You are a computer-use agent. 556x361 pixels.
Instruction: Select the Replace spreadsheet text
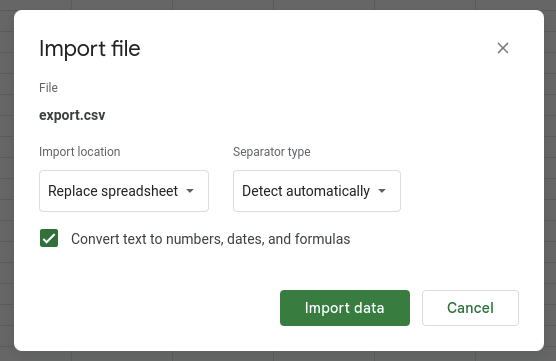[113, 191]
